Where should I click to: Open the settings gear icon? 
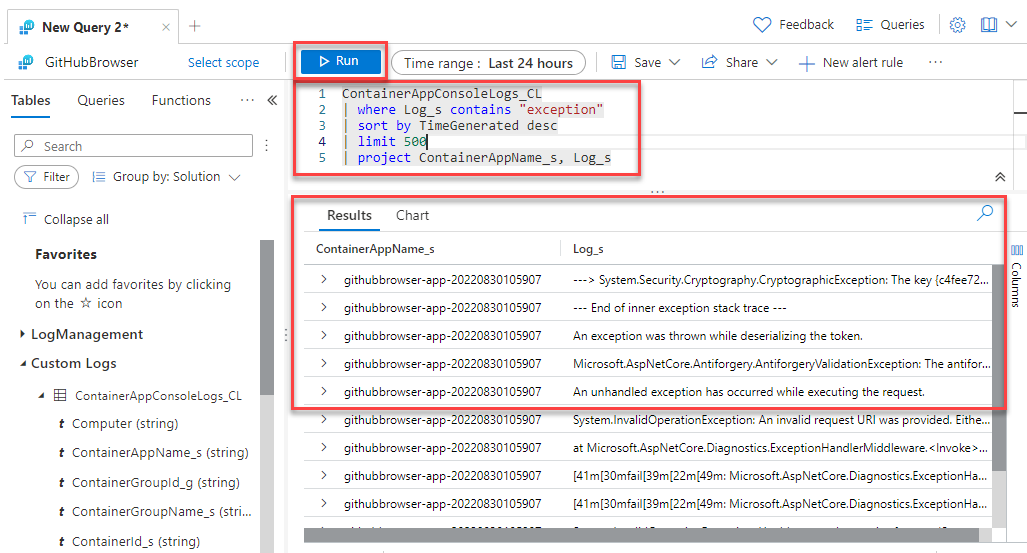(x=957, y=25)
